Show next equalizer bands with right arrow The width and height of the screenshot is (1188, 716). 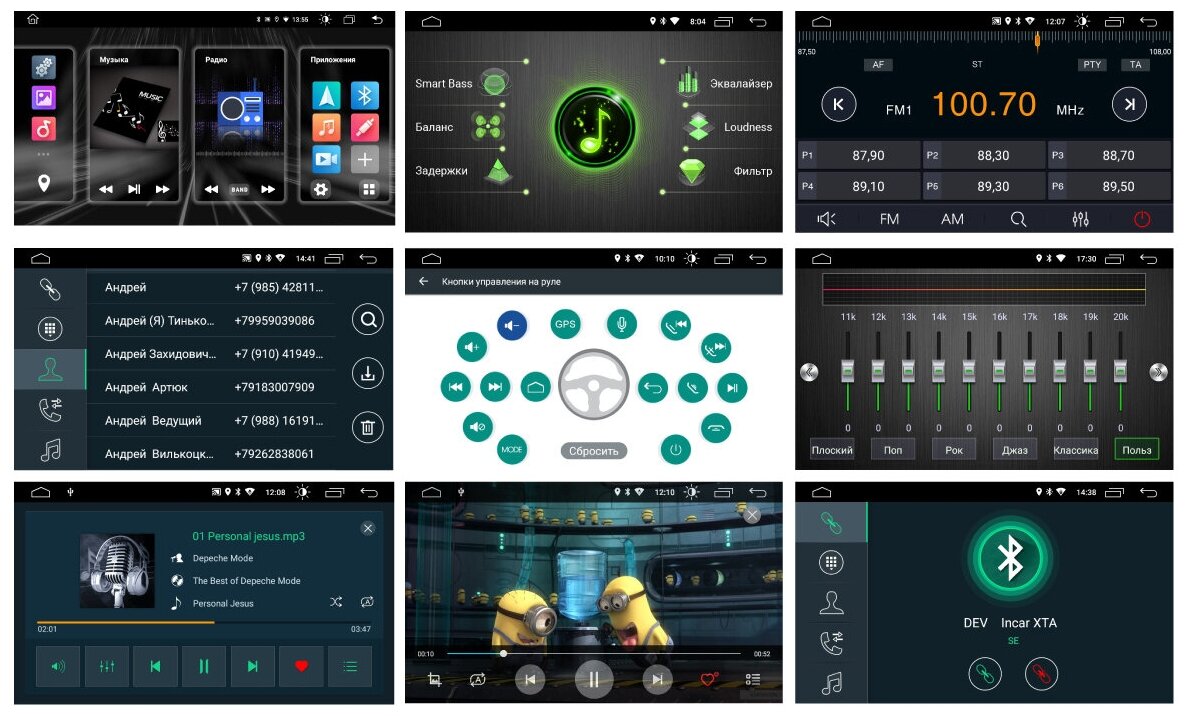(x=1158, y=372)
